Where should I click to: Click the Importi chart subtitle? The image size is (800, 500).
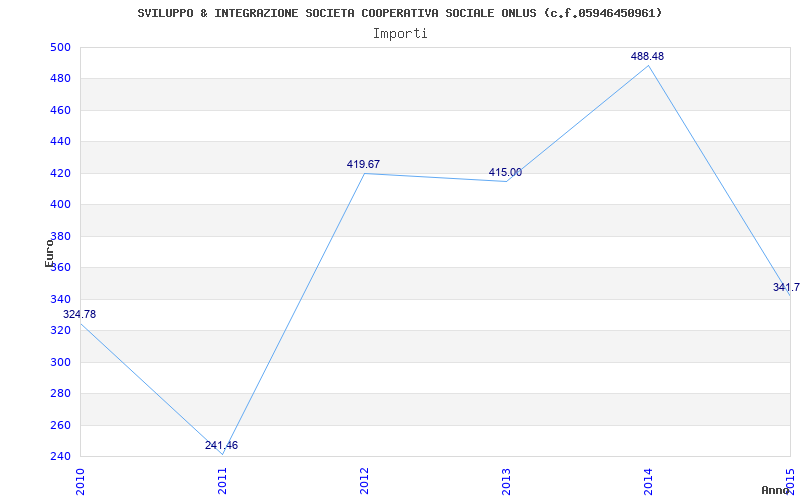click(x=400, y=34)
